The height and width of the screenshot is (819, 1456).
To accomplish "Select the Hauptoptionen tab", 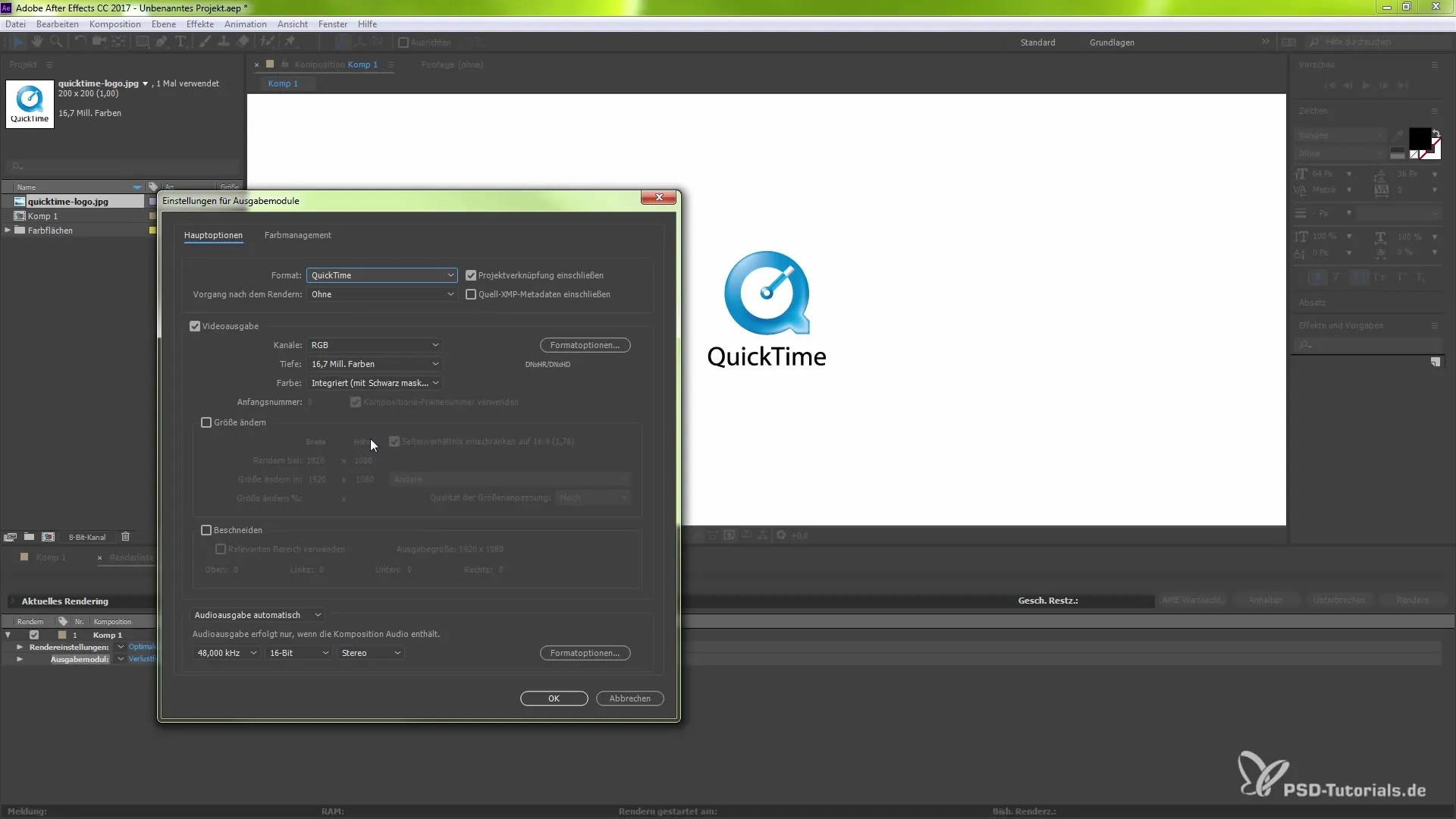I will pos(213,235).
